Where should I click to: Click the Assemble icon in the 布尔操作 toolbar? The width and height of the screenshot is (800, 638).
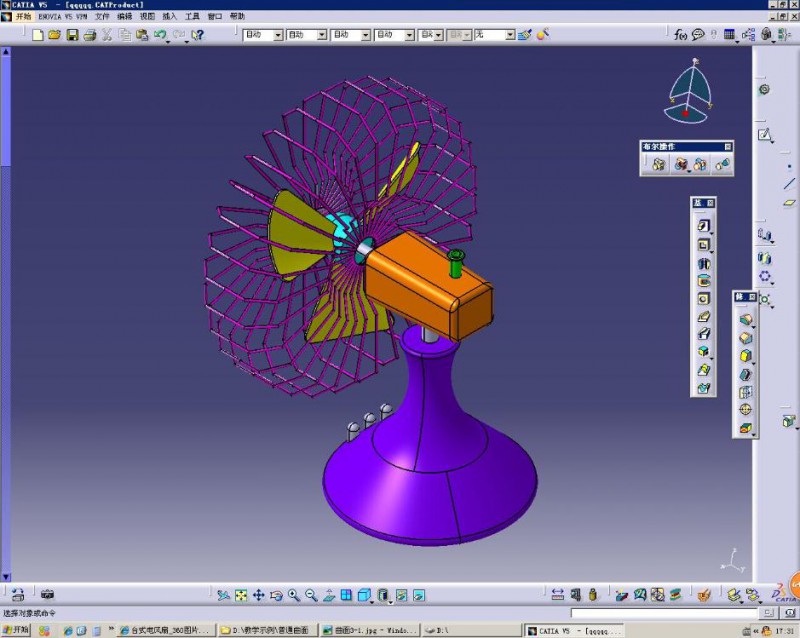[659, 165]
